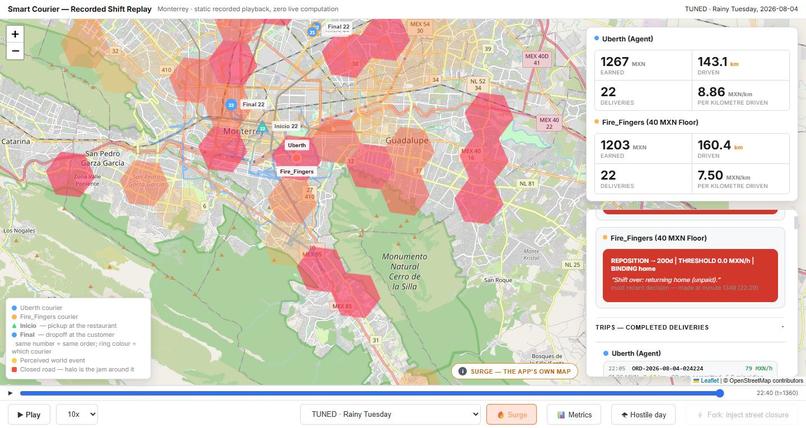The width and height of the screenshot is (806, 428).
Task: Collapse the TRIPS — COMPLETED DELIVERIES section
Action: tap(690, 327)
